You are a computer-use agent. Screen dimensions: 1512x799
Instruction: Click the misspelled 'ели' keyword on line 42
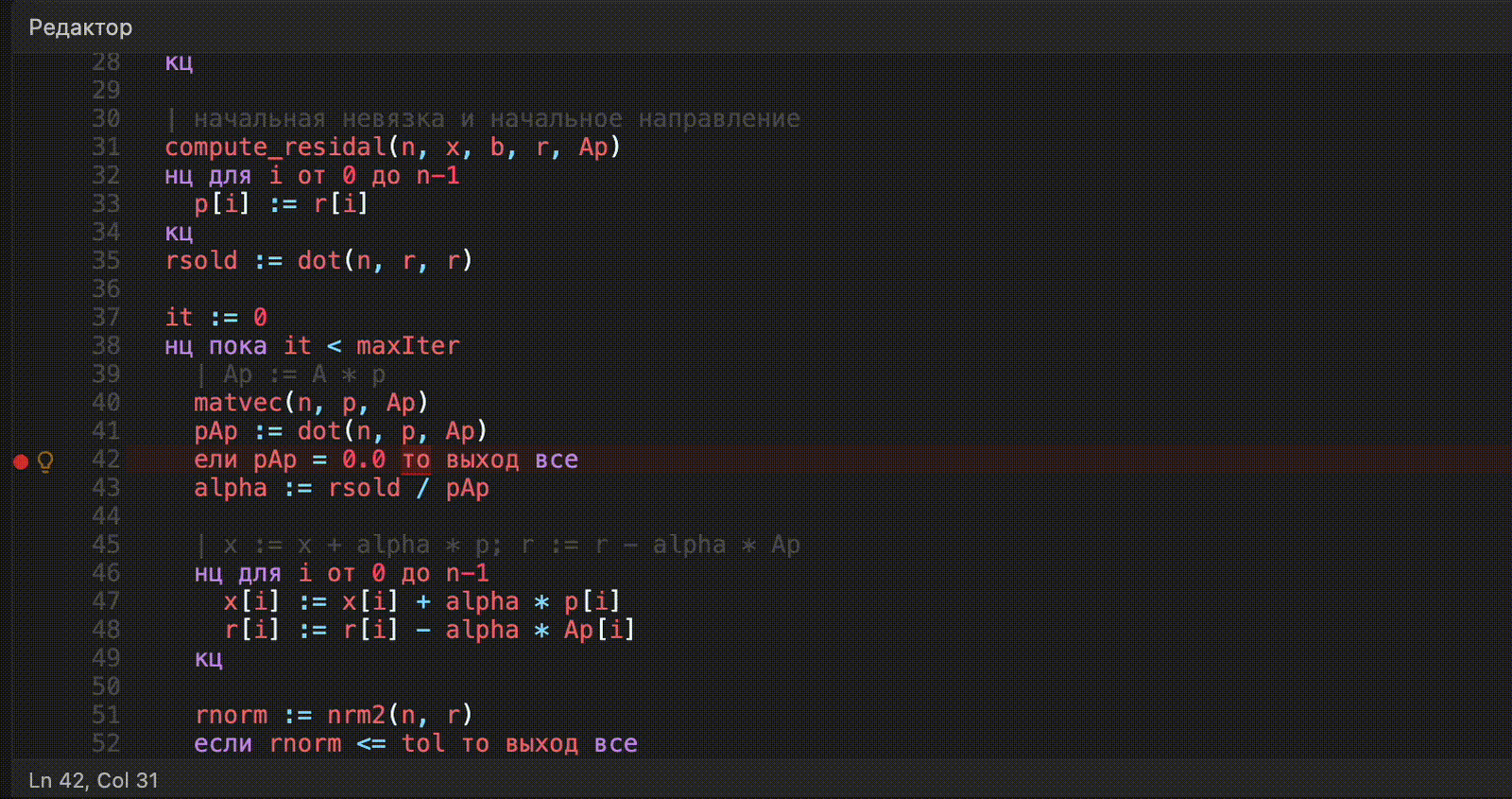click(215, 460)
